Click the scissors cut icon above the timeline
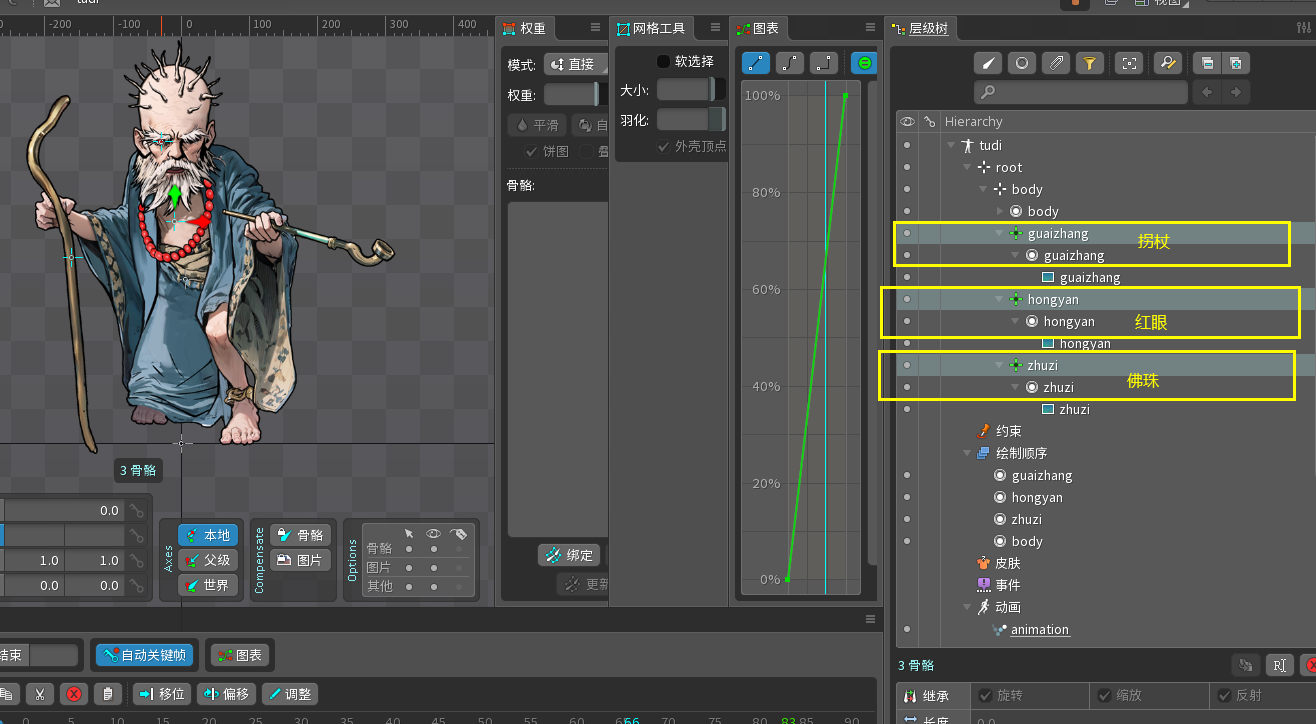The image size is (1316, 724). (40, 693)
